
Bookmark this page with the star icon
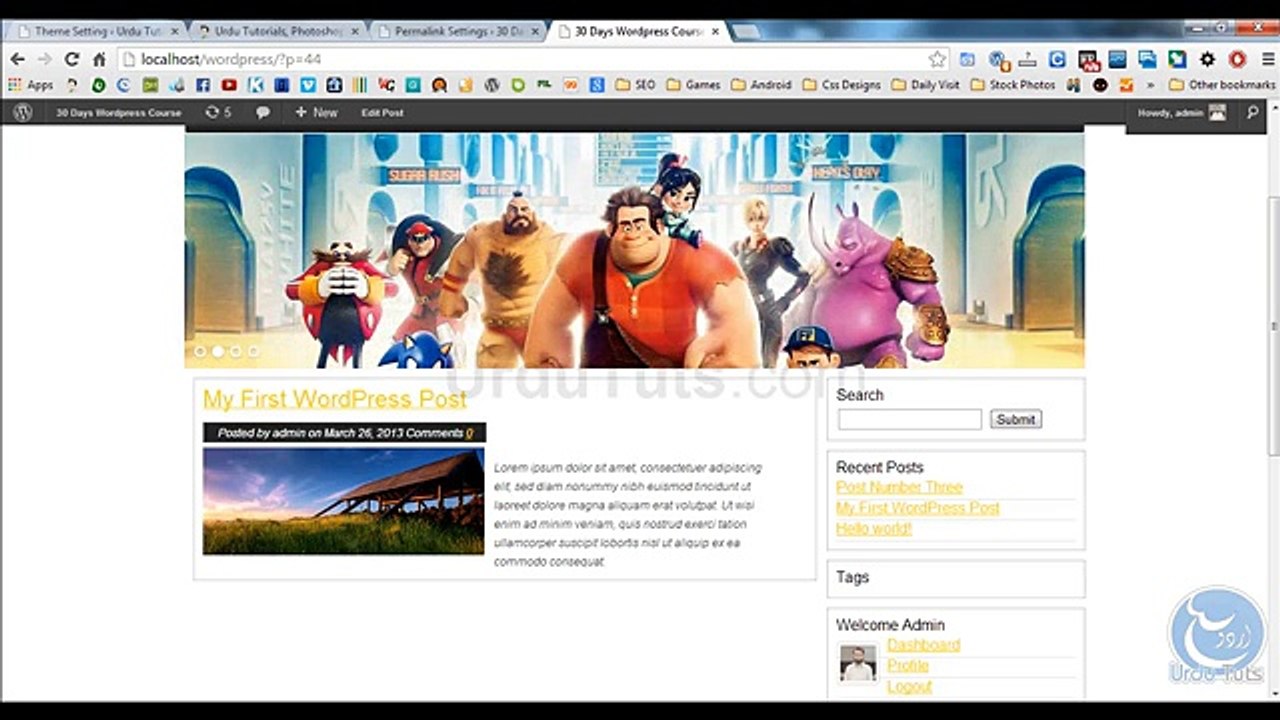[937, 59]
